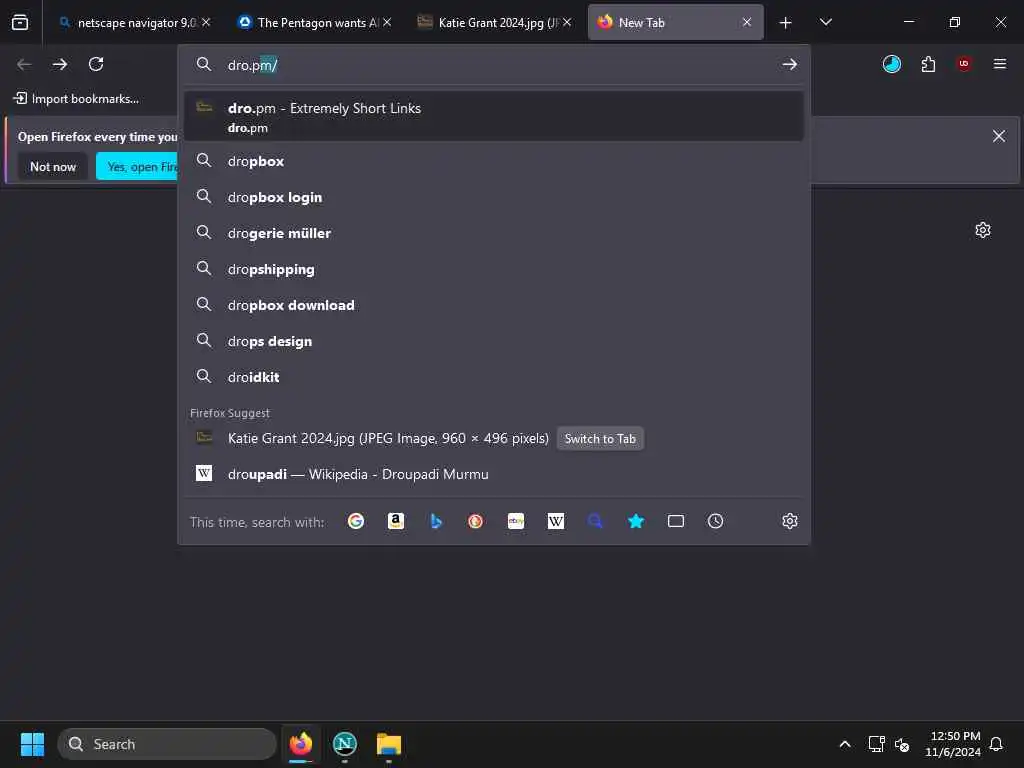Open Netscape Navigator from the taskbar
This screenshot has height=768, width=1024.
345,744
